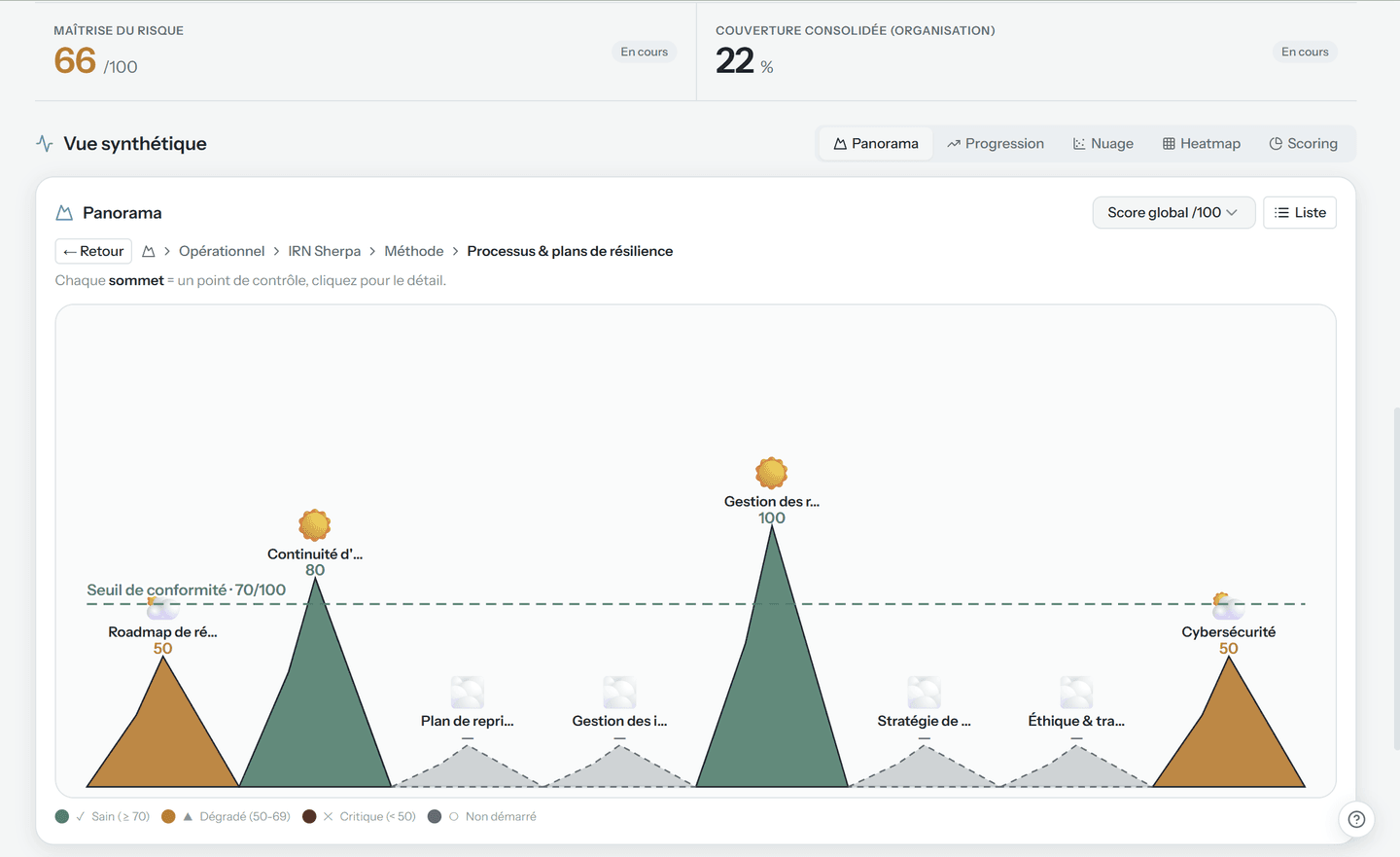
Task: Click the grey Non démarré legend swatch
Action: pos(435,816)
